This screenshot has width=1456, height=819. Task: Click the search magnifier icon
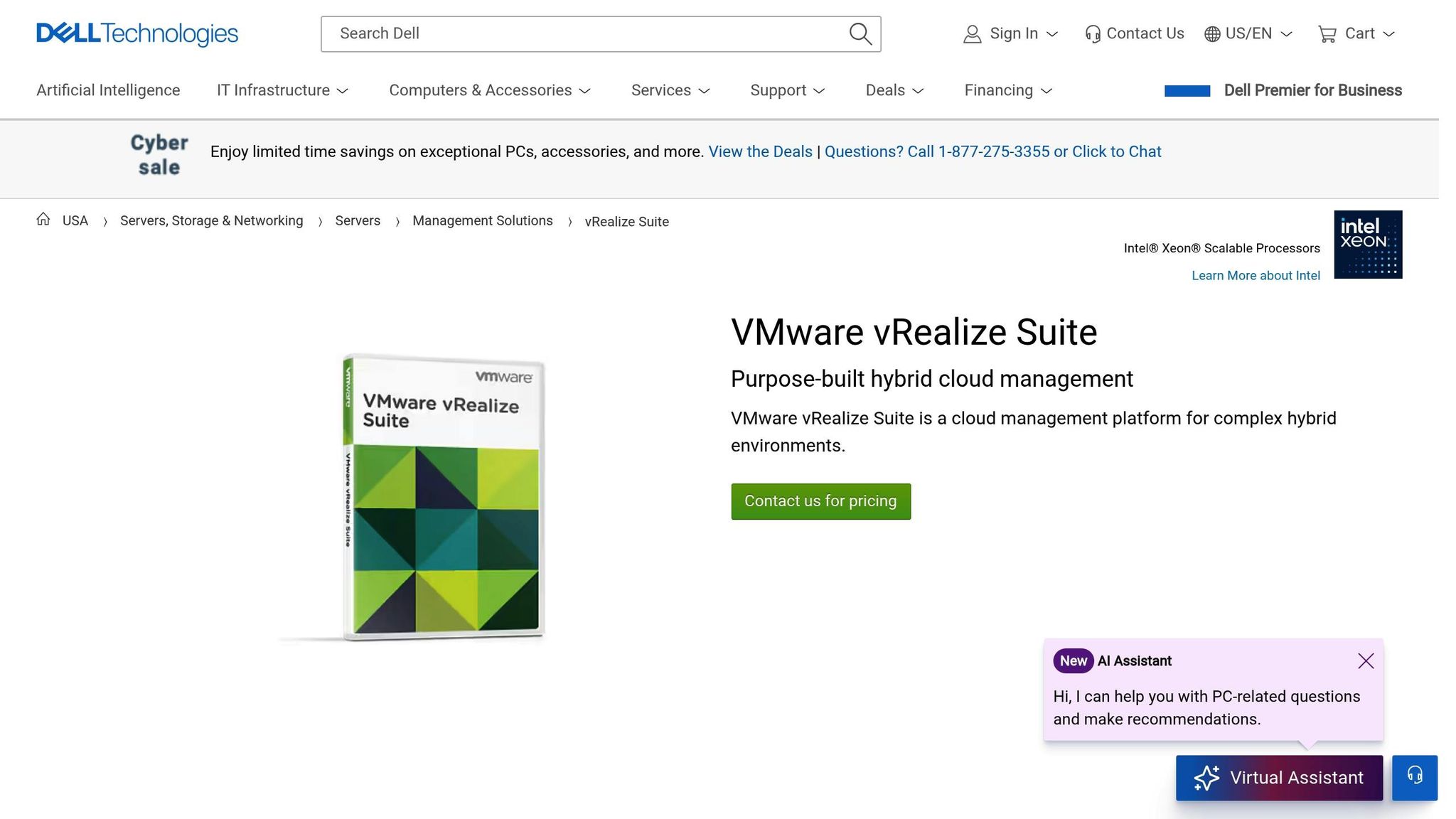860,33
